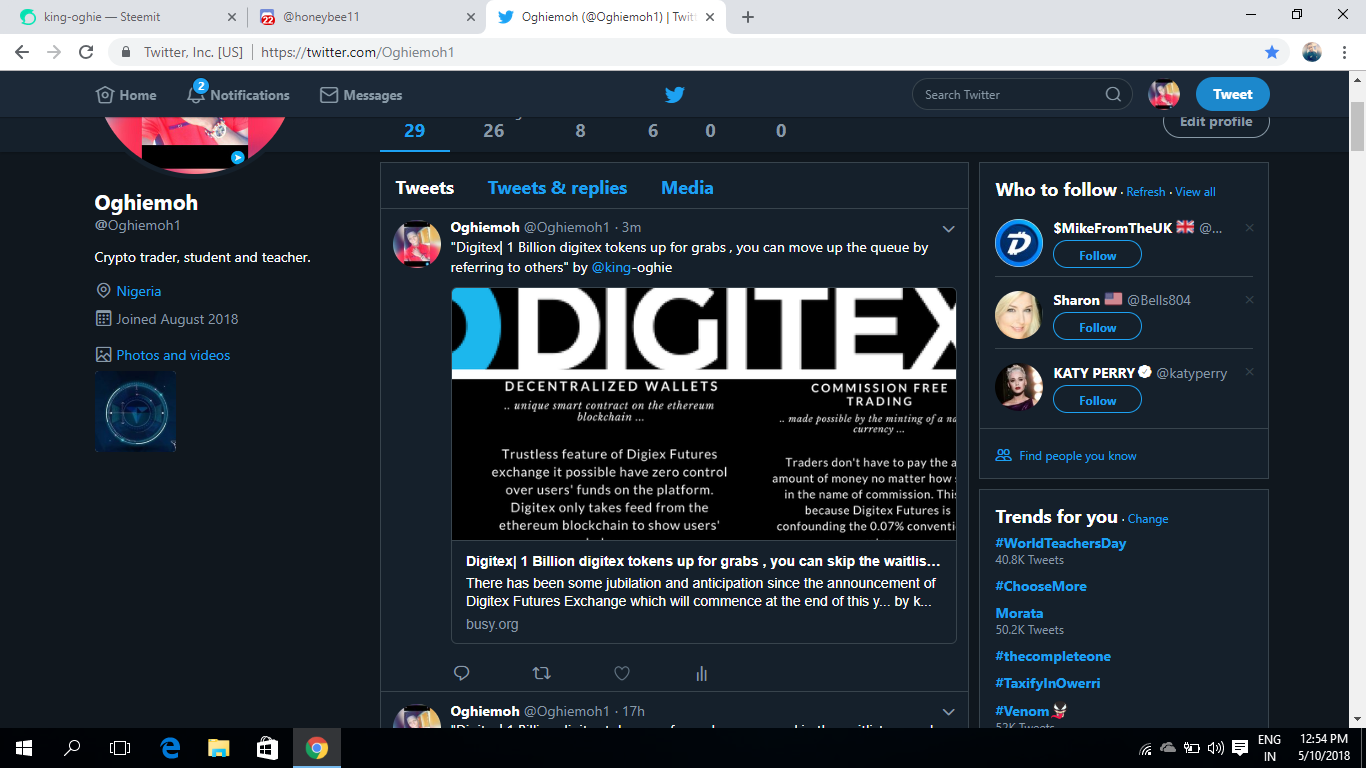Bookmark this page with star icon

pos(1272,52)
